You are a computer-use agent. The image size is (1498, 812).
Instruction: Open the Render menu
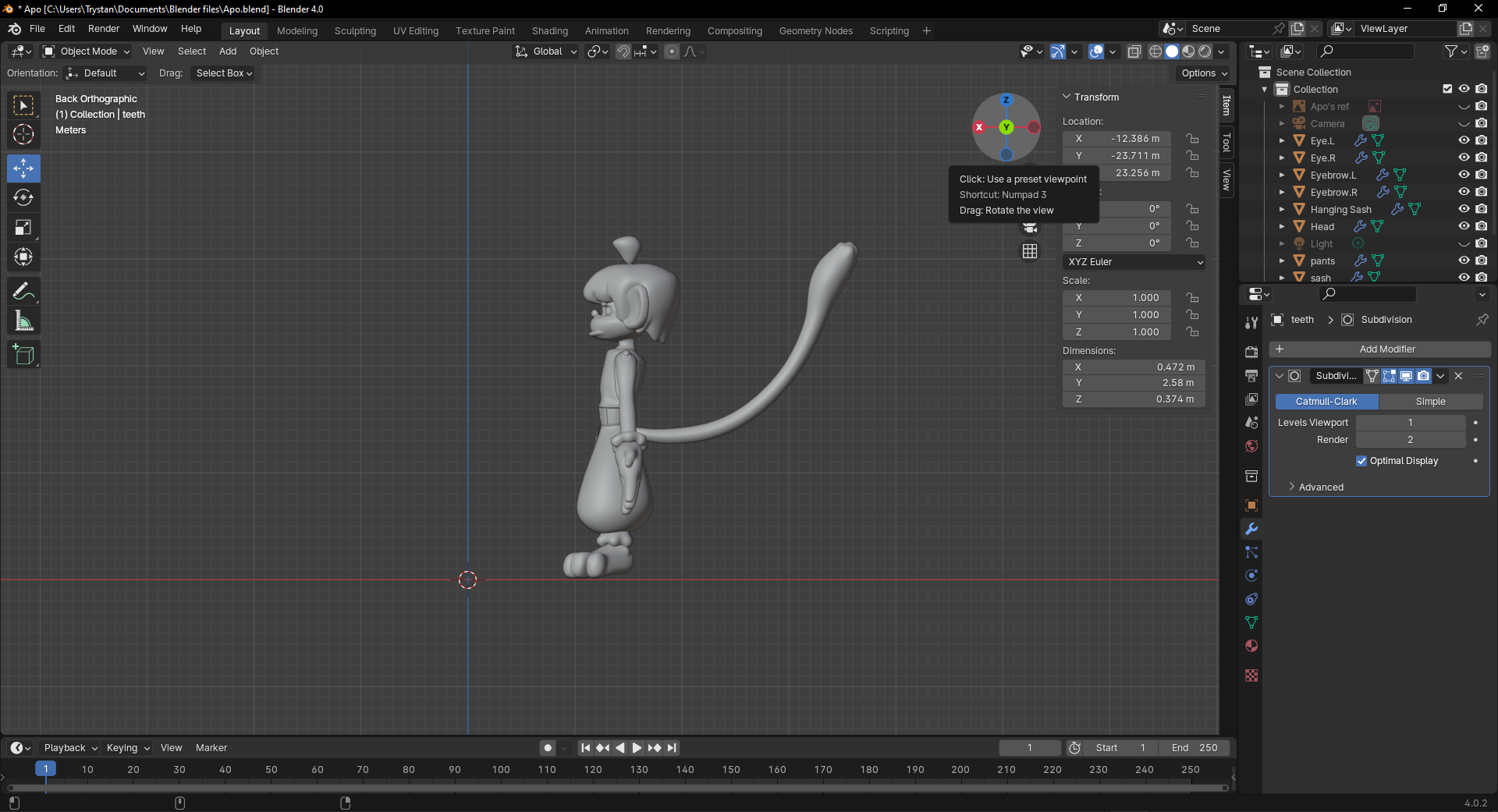104,29
